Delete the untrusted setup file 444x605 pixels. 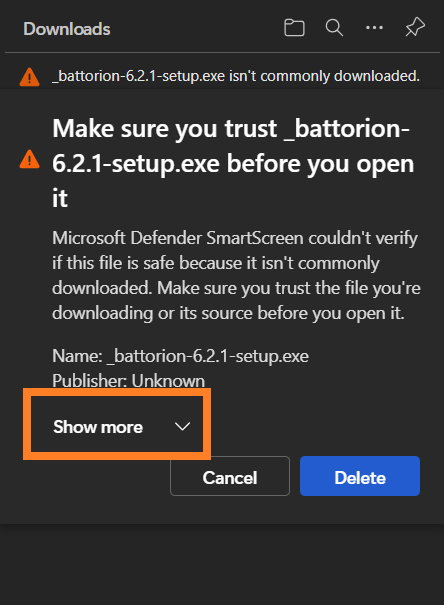(360, 476)
